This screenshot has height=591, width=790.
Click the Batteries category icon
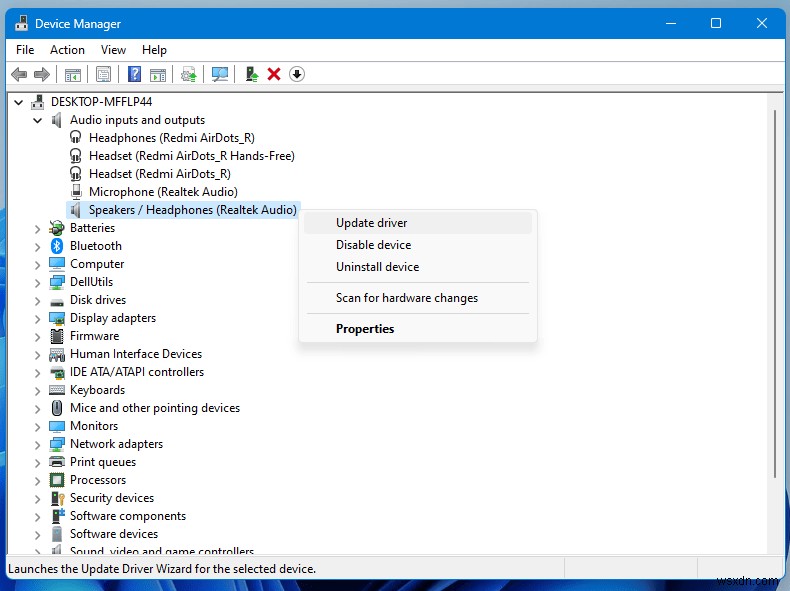56,228
